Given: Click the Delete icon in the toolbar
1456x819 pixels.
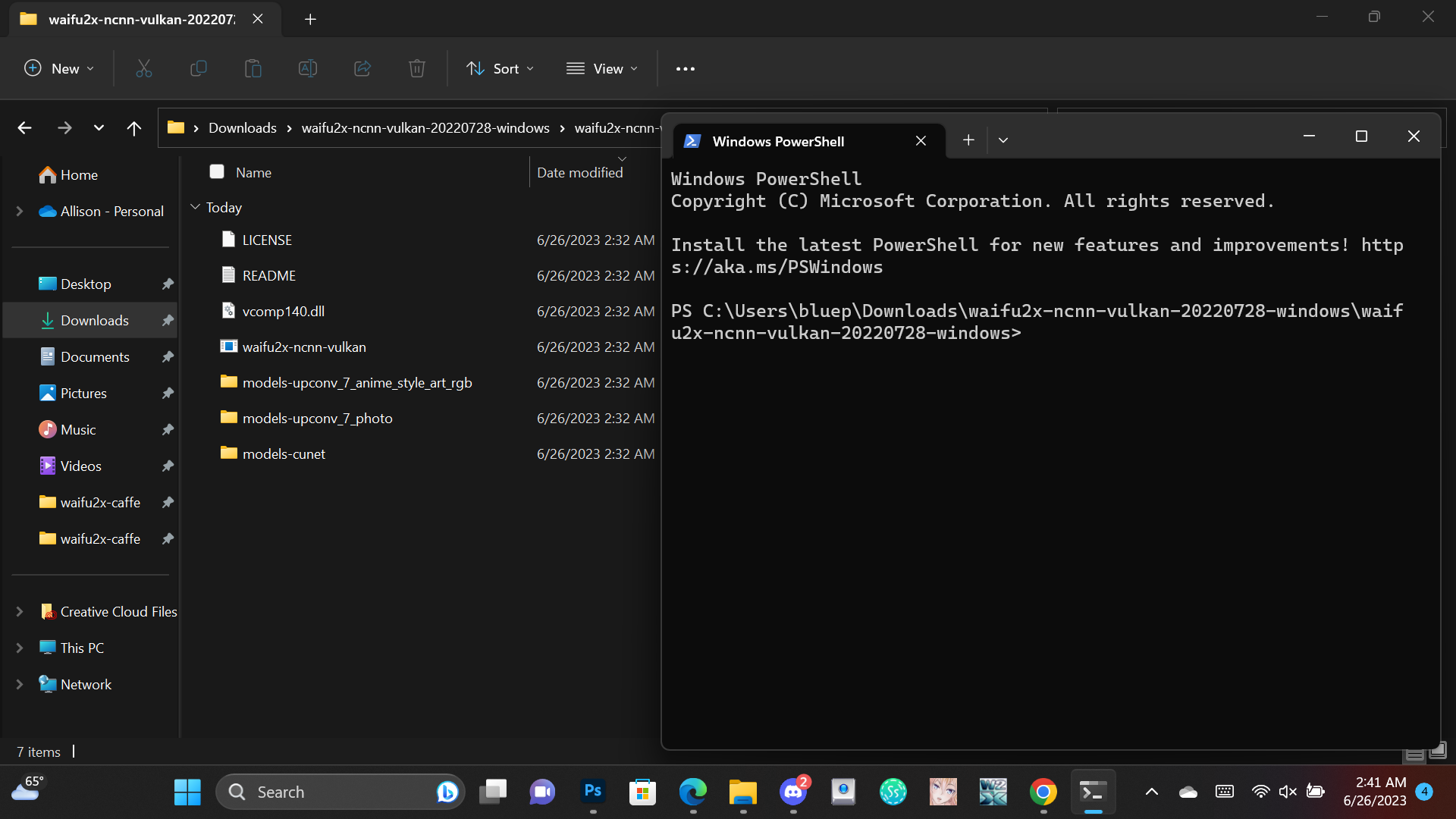Looking at the screenshot, I should tap(416, 68).
